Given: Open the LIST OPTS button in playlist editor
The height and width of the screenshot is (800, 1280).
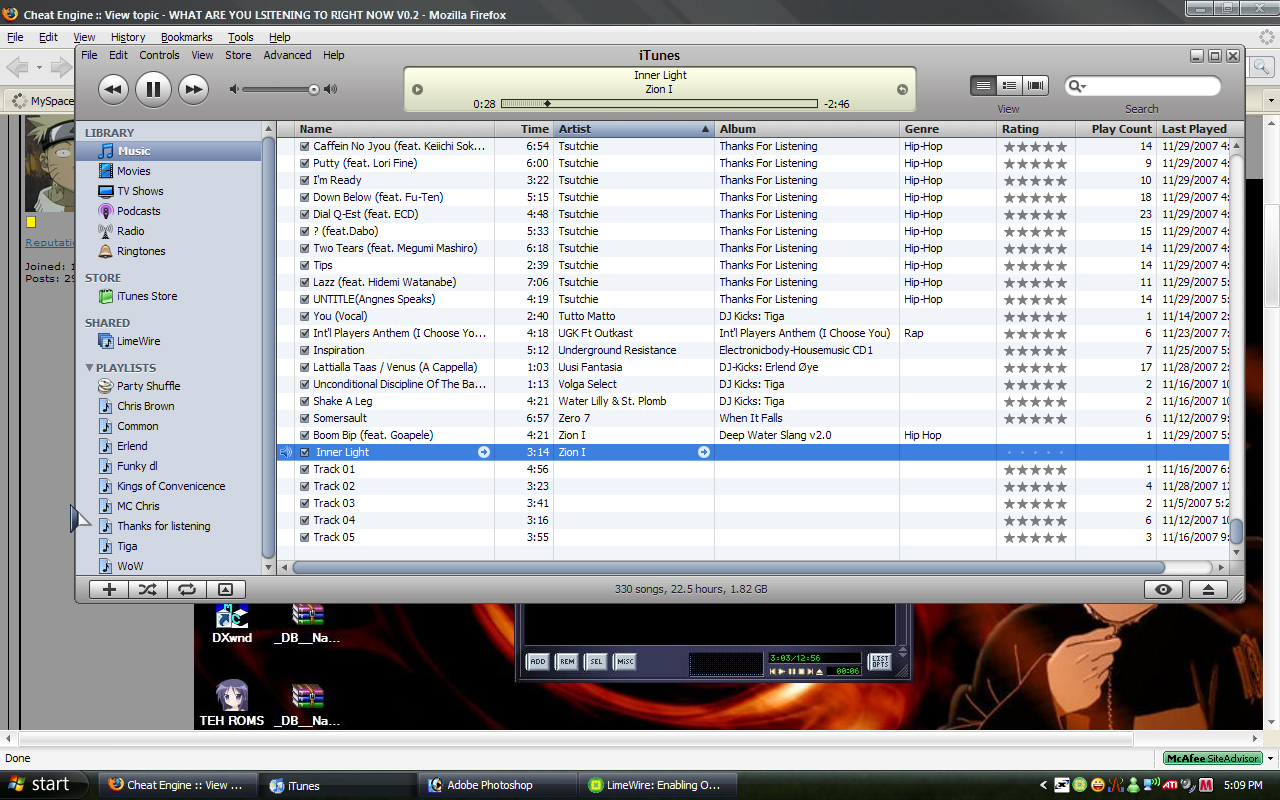Looking at the screenshot, I should (879, 661).
